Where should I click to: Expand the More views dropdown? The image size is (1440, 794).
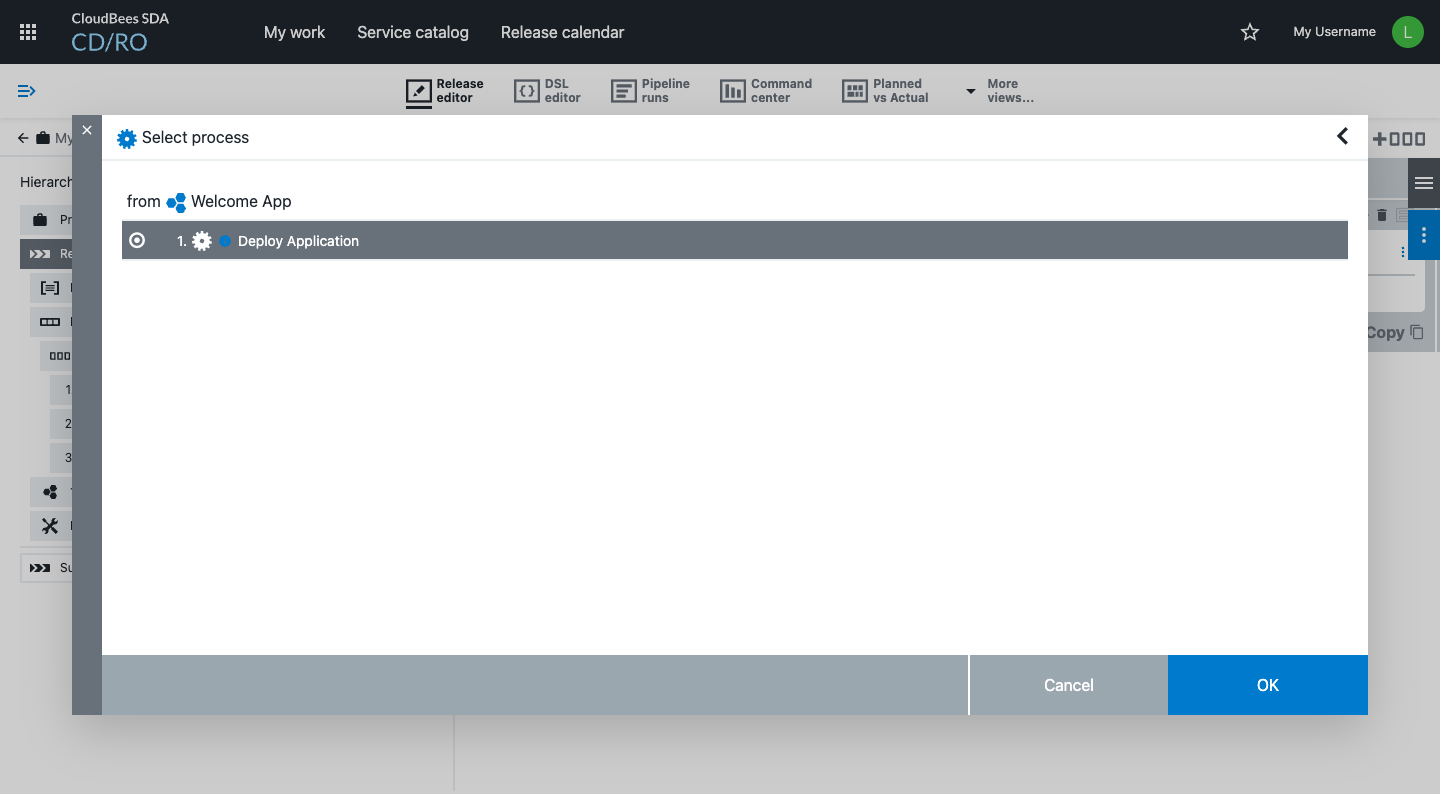(x=999, y=91)
